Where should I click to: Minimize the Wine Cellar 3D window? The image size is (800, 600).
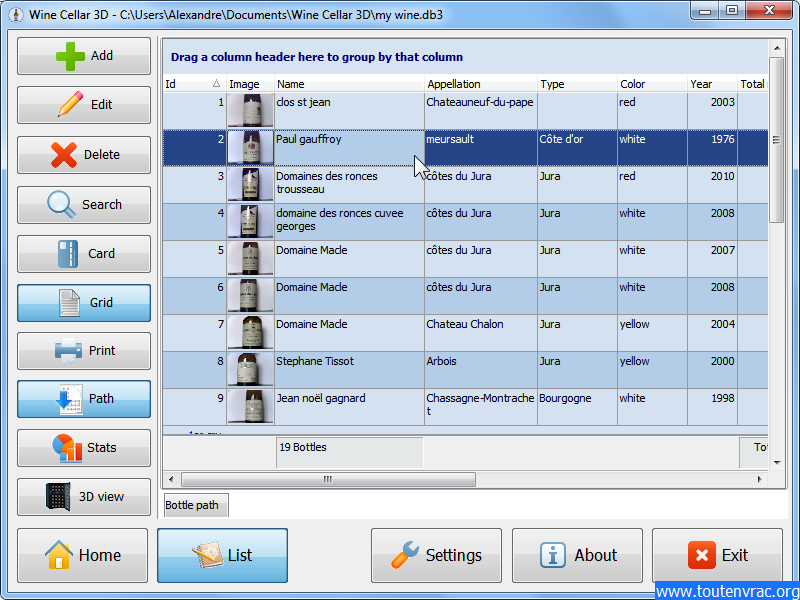[706, 11]
